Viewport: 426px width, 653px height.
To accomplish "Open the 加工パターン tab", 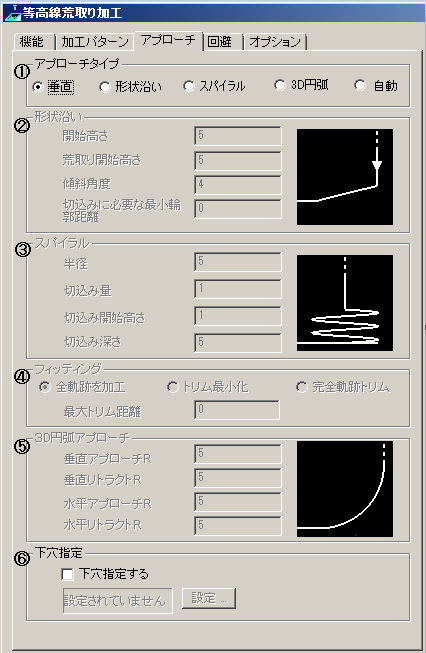I will pyautogui.click(x=95, y=42).
